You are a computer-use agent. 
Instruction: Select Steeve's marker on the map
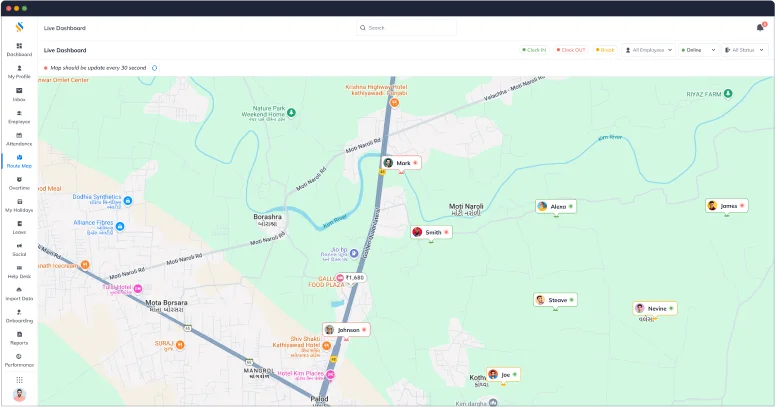click(556, 300)
